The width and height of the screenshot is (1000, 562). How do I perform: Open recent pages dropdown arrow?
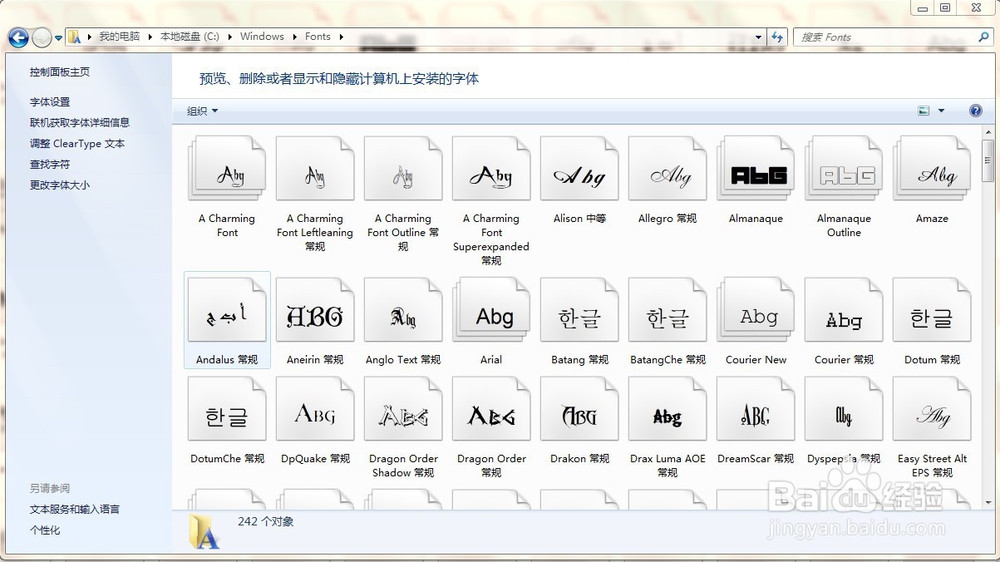pos(58,38)
